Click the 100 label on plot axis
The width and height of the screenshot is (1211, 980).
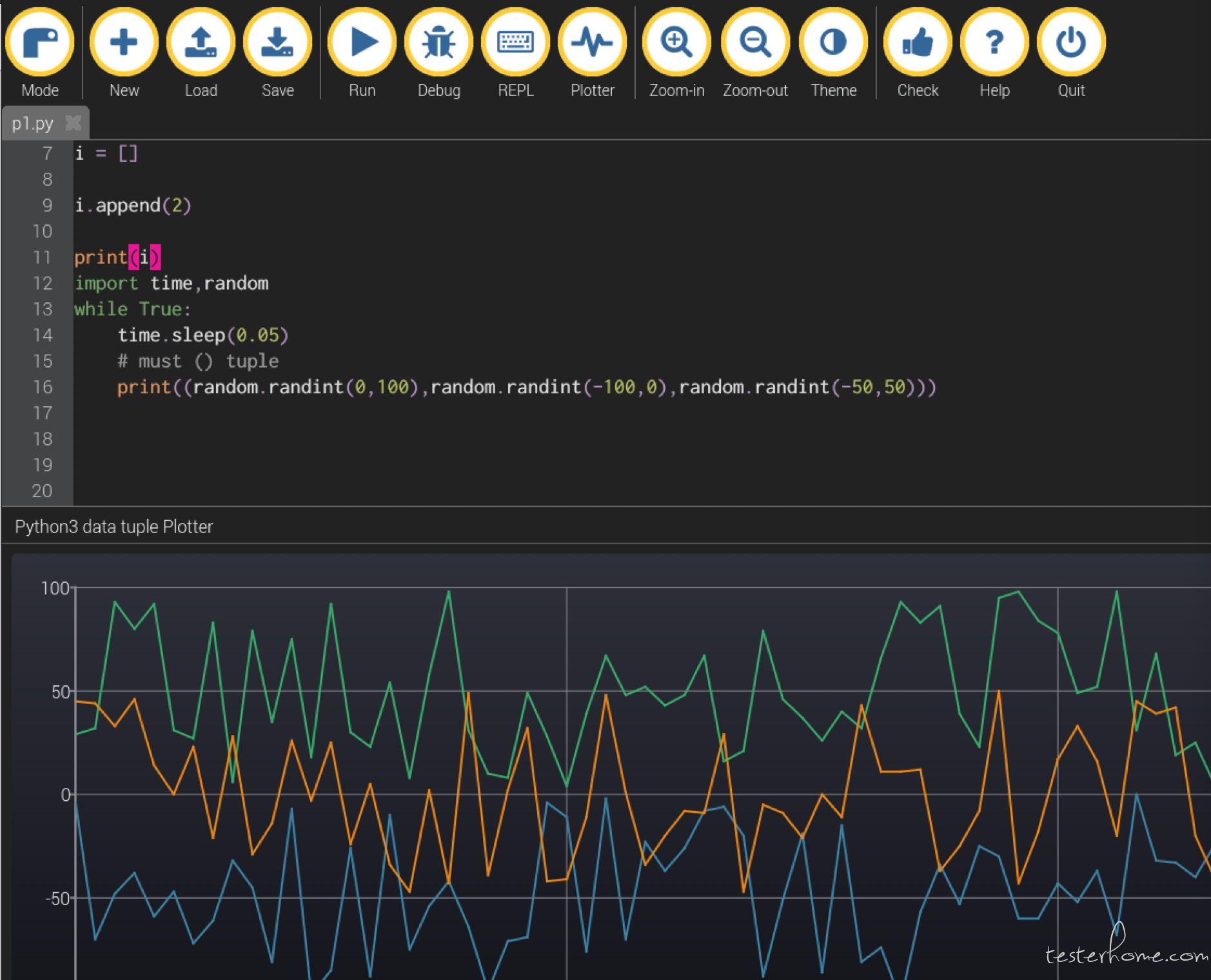point(55,588)
